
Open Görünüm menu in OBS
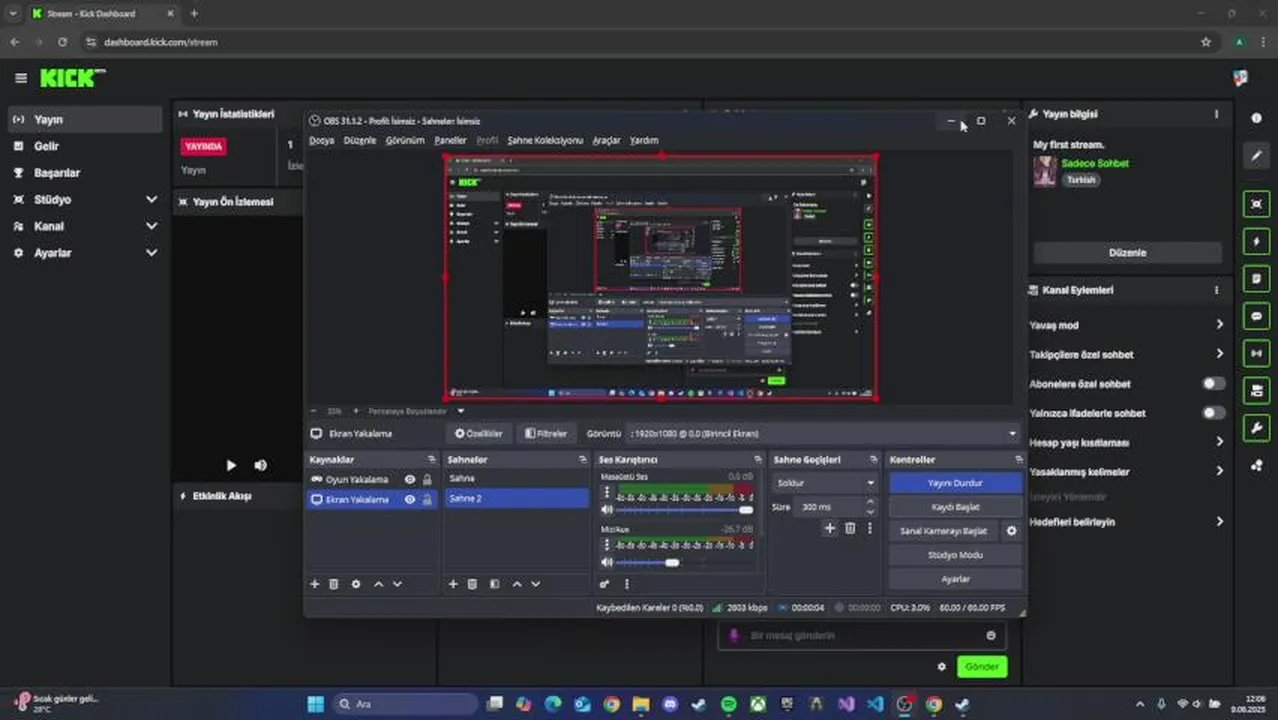[405, 141]
